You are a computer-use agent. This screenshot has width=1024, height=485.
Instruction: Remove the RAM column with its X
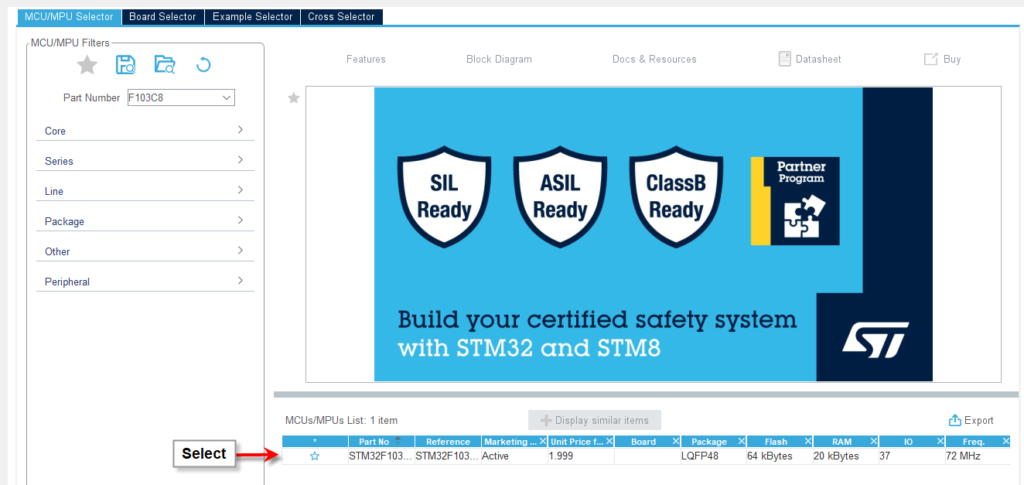[874, 441]
